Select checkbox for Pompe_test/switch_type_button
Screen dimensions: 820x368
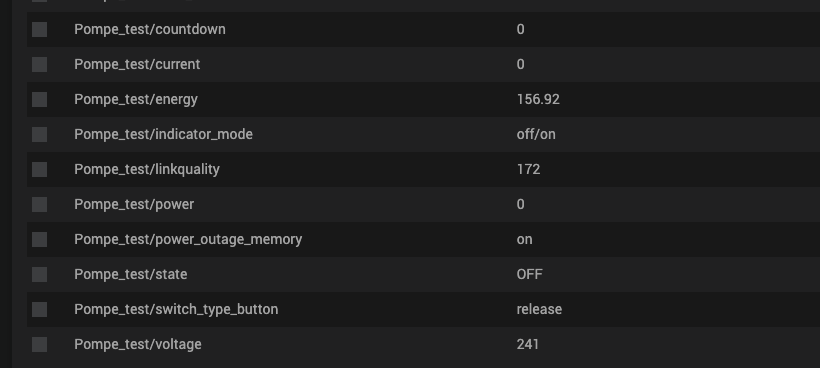point(39,309)
